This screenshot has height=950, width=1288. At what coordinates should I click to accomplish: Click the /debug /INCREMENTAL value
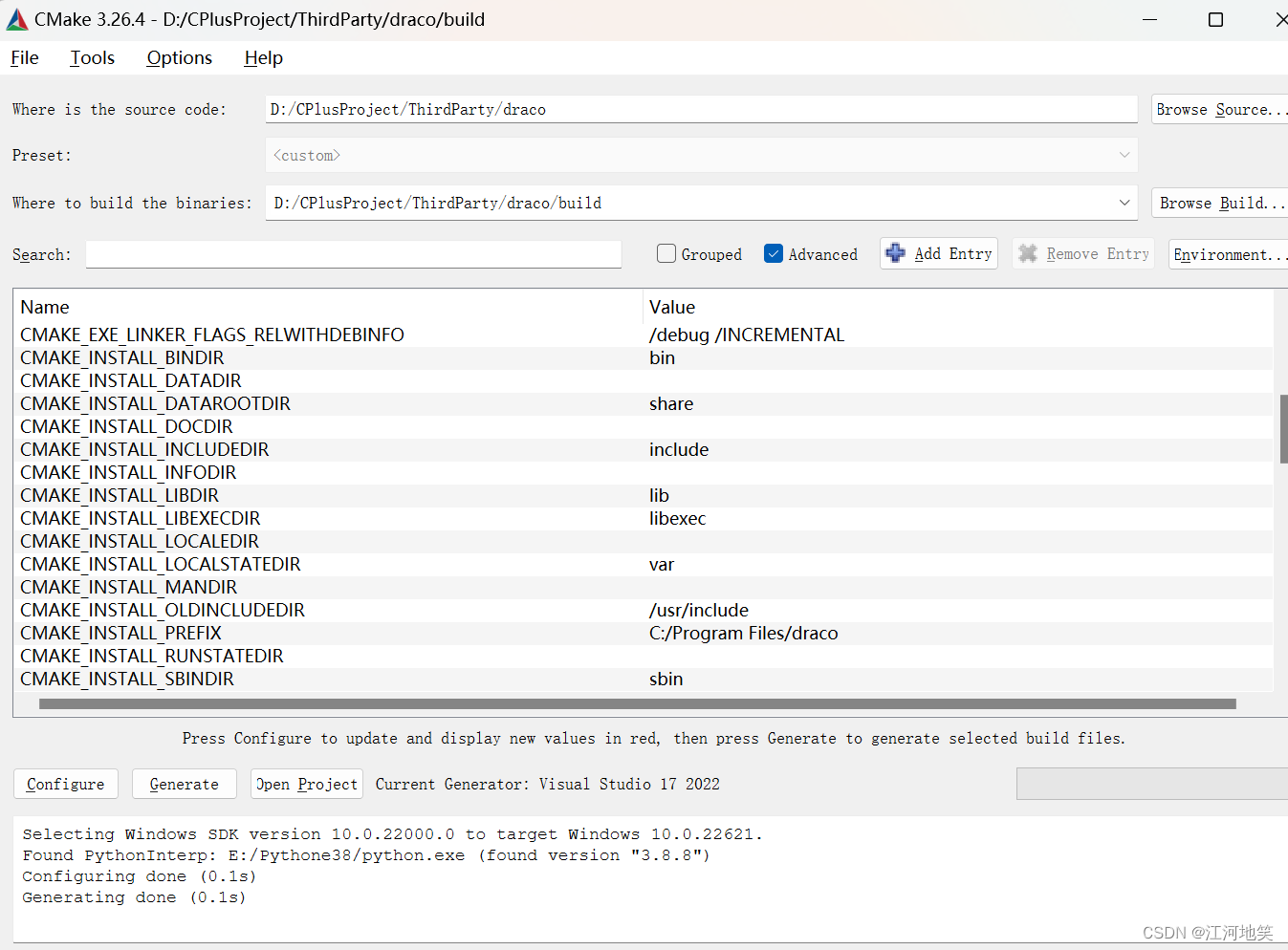coord(747,335)
